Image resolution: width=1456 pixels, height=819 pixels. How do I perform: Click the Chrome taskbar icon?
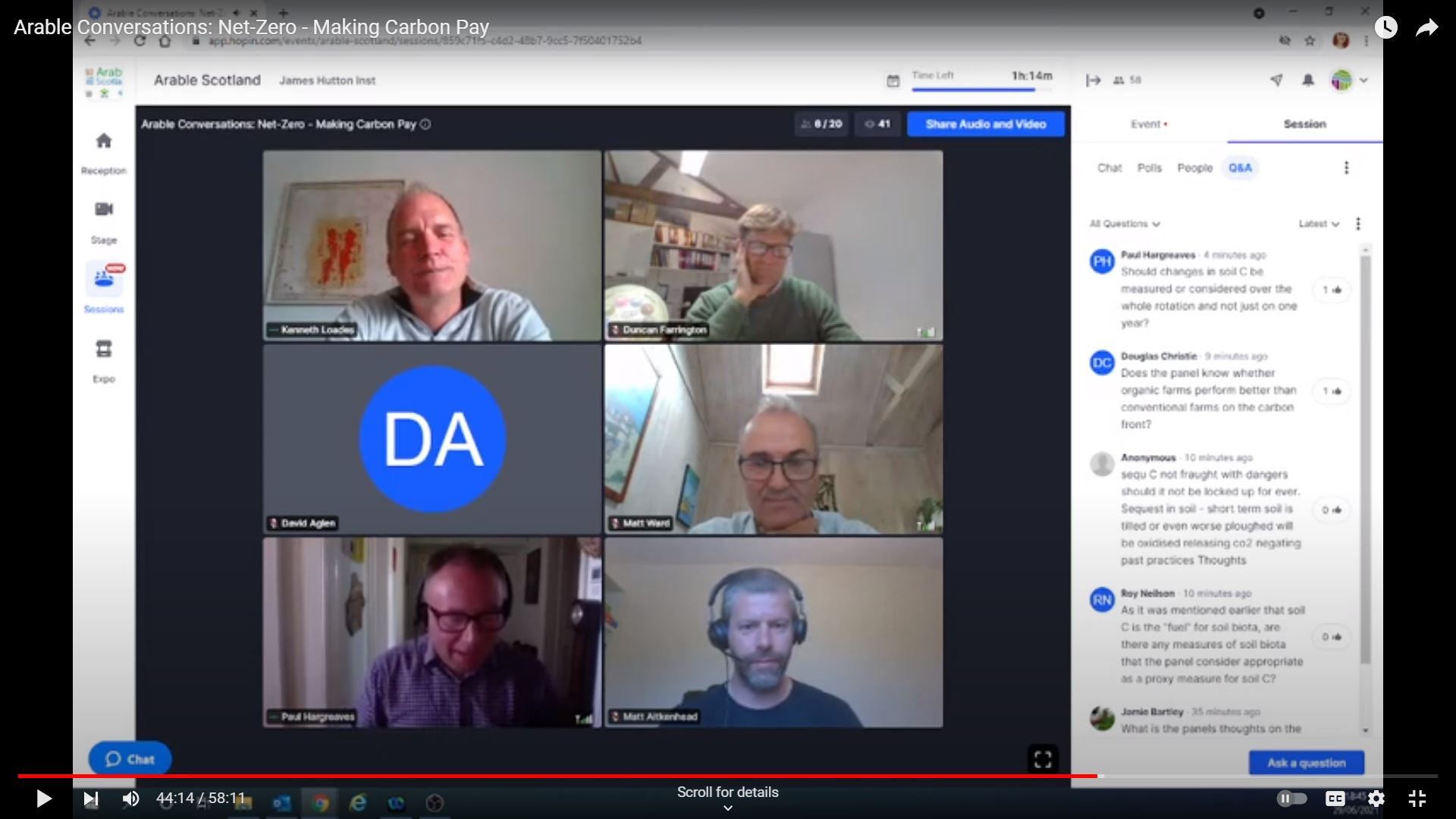click(320, 802)
